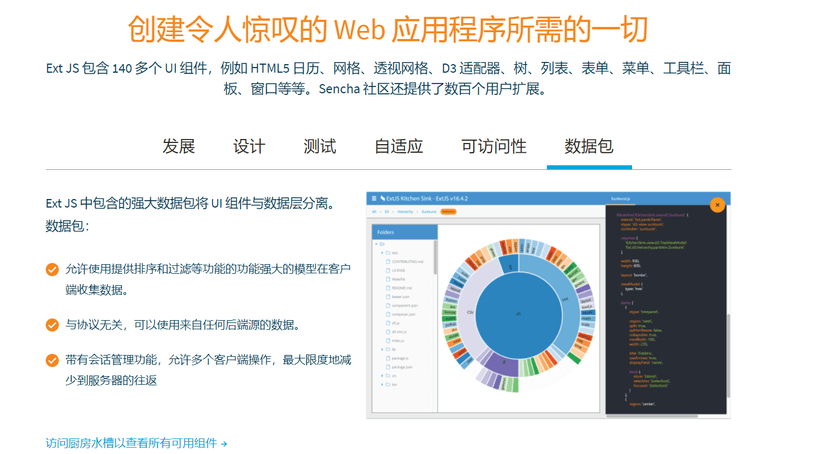Select bower.json in the Folders tree
Image resolution: width=828 pixels, height=454 pixels.
pyautogui.click(x=401, y=297)
